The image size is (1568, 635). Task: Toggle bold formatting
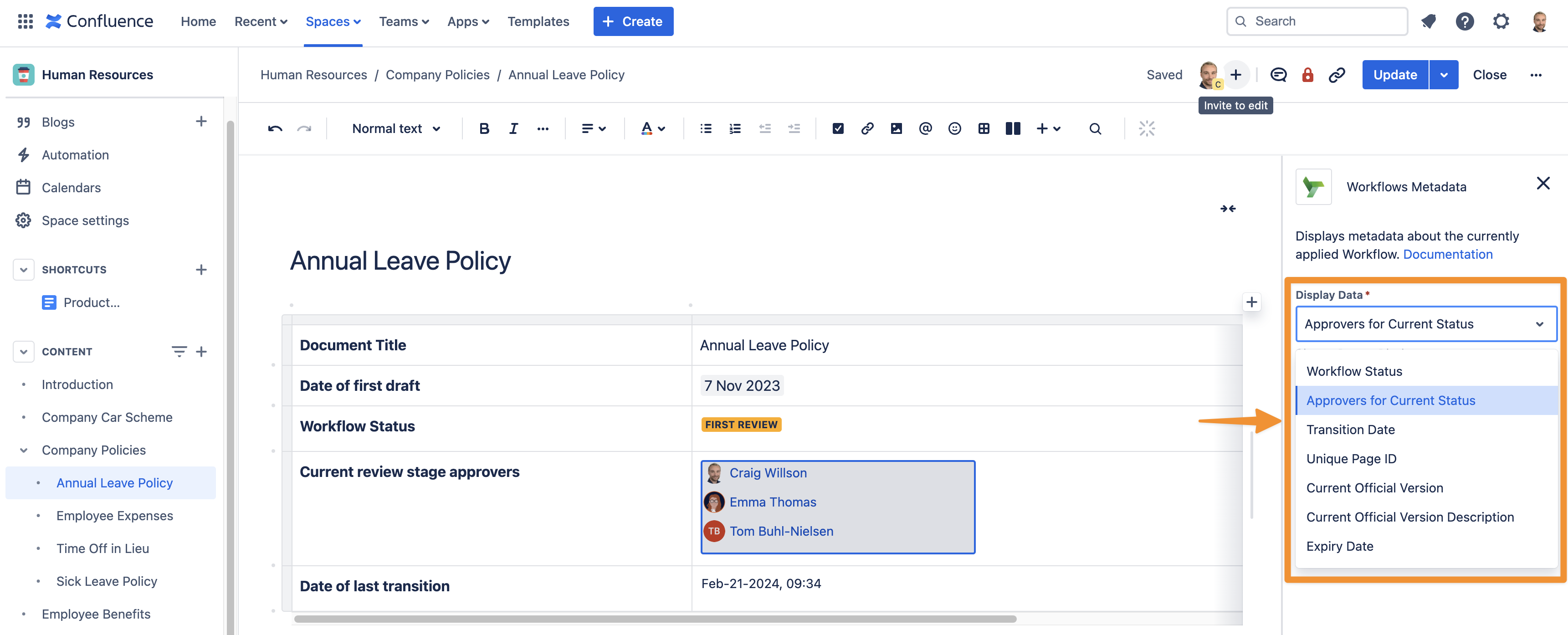coord(484,128)
